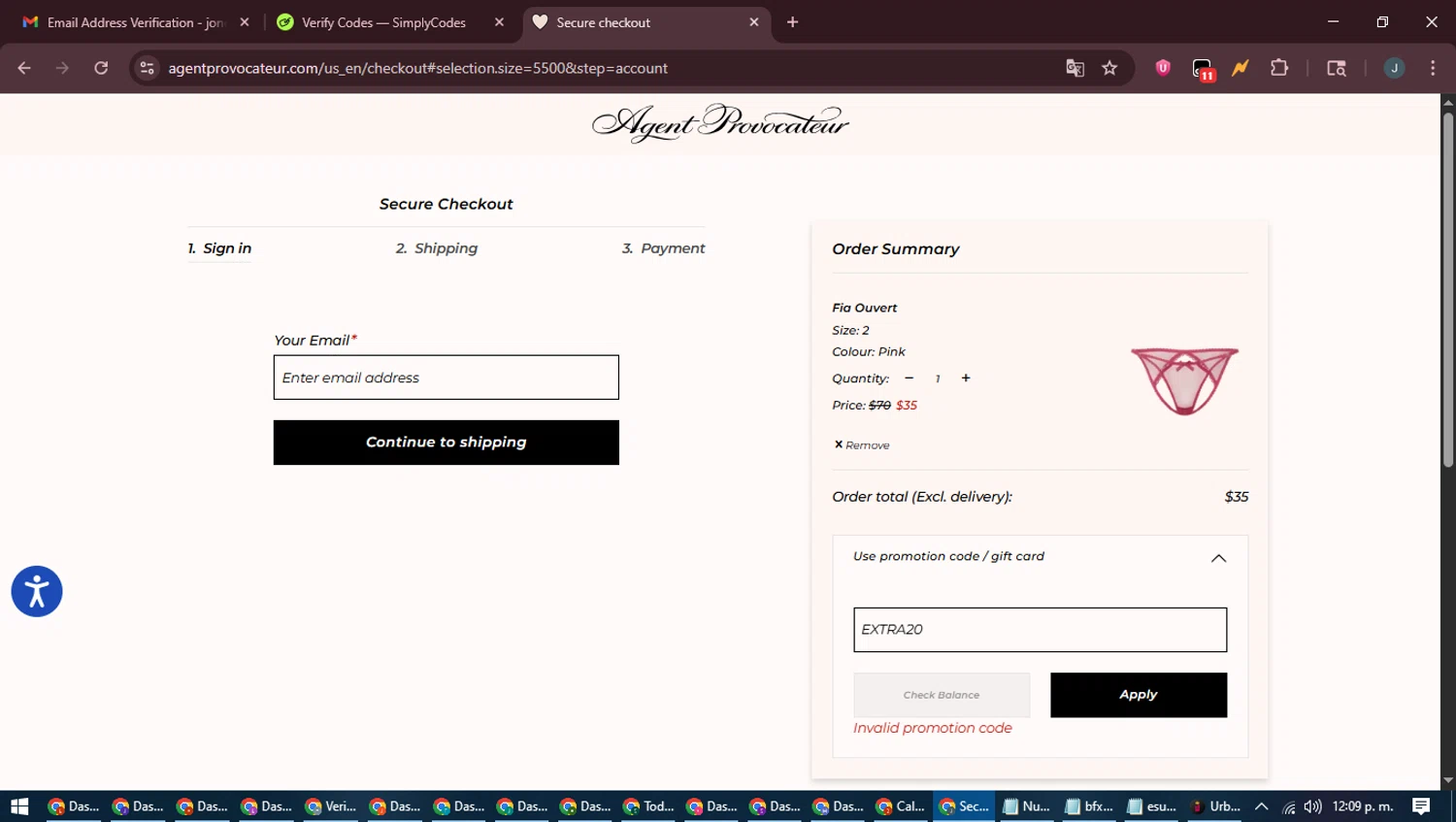1456x822 pixels.
Task: Open the extension with the red 11 badge
Action: coord(1203,69)
